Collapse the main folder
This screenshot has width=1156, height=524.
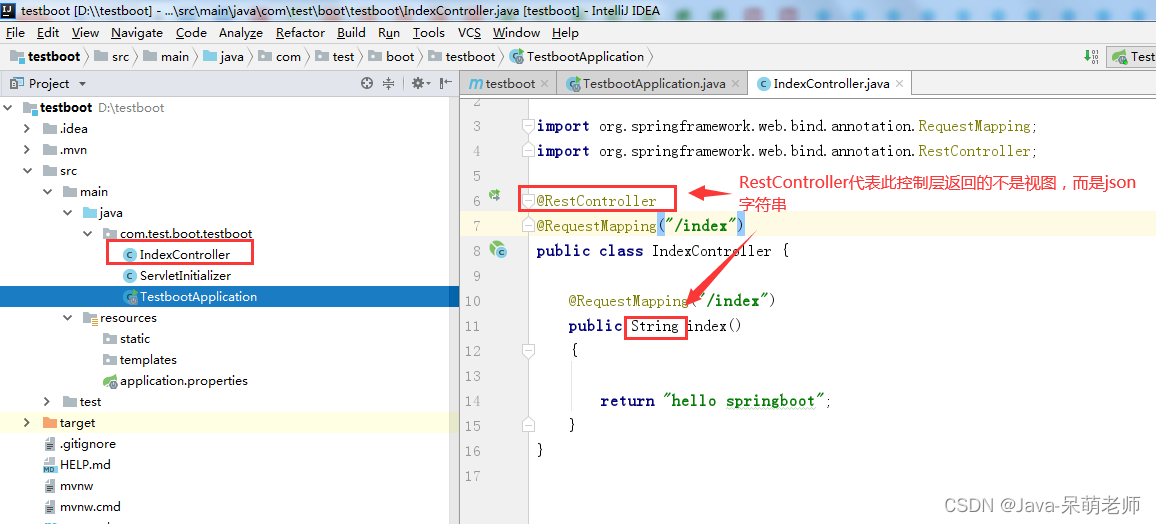[x=47, y=192]
